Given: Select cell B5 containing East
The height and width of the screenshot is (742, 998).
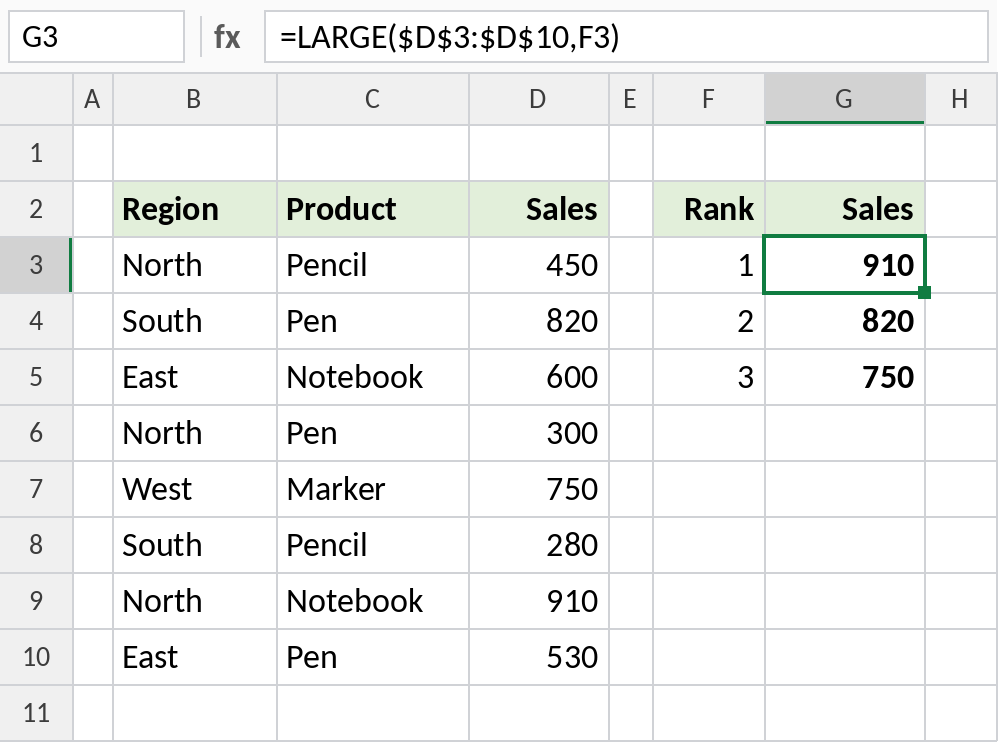Looking at the screenshot, I should (x=195, y=377).
